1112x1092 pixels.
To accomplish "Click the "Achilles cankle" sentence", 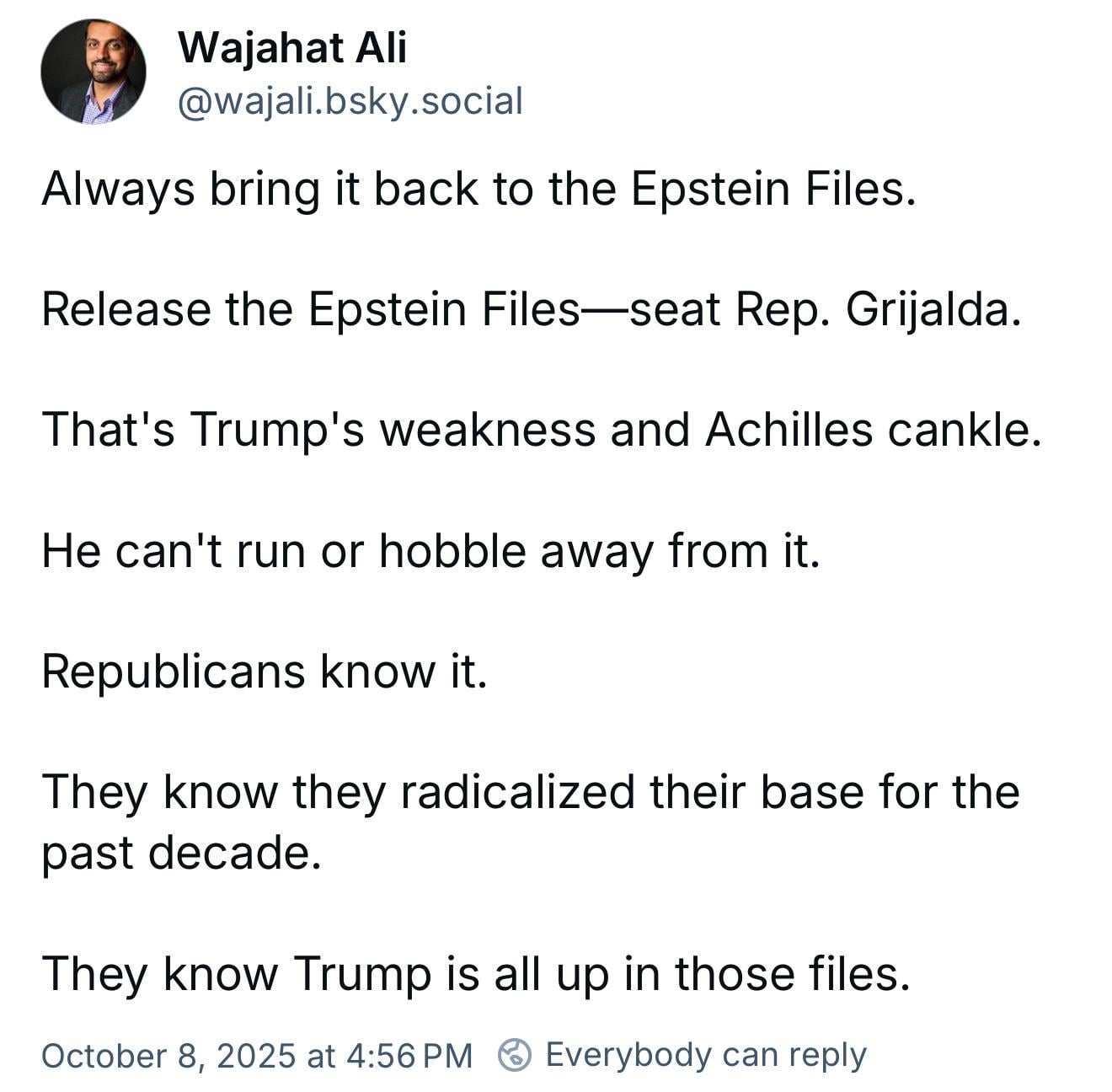I will coord(542,430).
